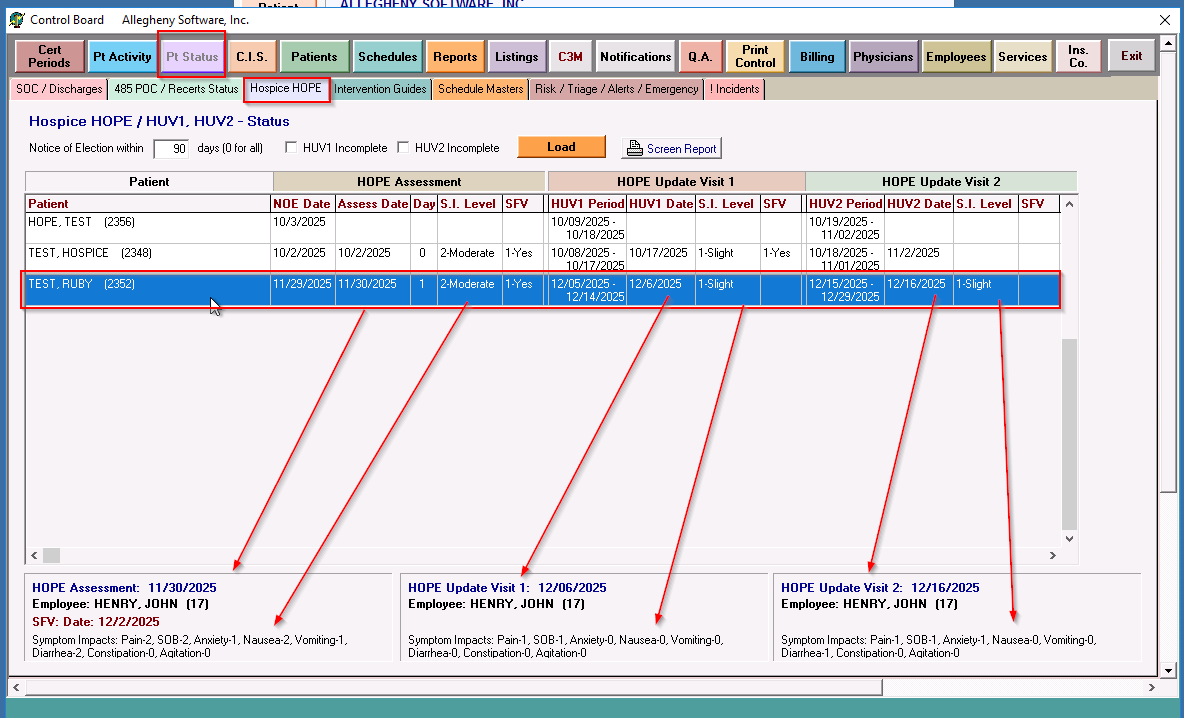Switch to the SOC / Discharges tab
This screenshot has height=718, width=1184.
pyautogui.click(x=59, y=89)
